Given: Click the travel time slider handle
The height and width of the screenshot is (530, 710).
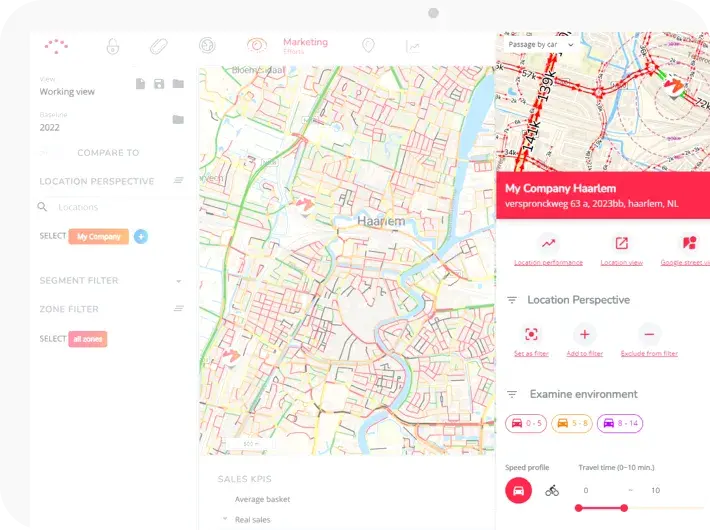Looking at the screenshot, I should click(624, 508).
